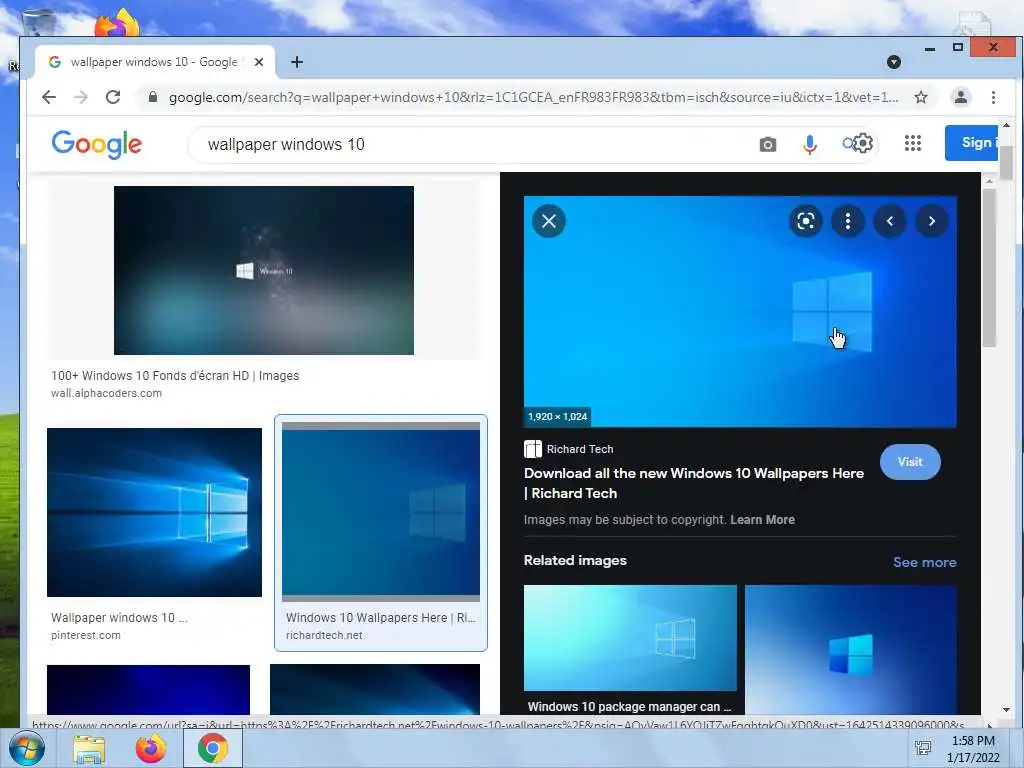Screen dimensions: 1024x768
Task: Close the wallpaper windows 10 tab
Action: 259,62
